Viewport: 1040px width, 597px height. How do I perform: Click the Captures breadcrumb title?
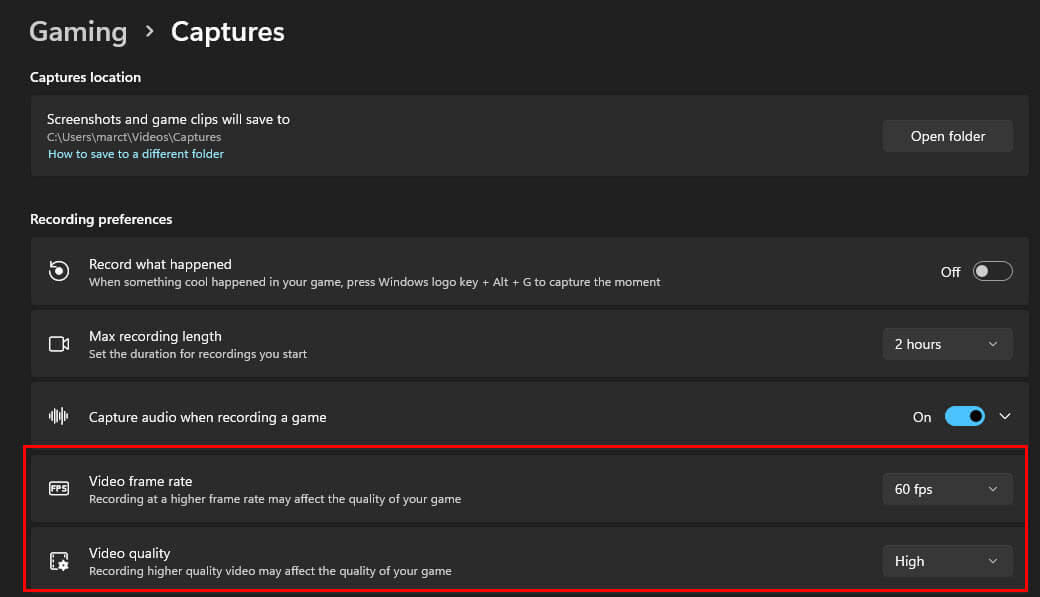click(228, 32)
